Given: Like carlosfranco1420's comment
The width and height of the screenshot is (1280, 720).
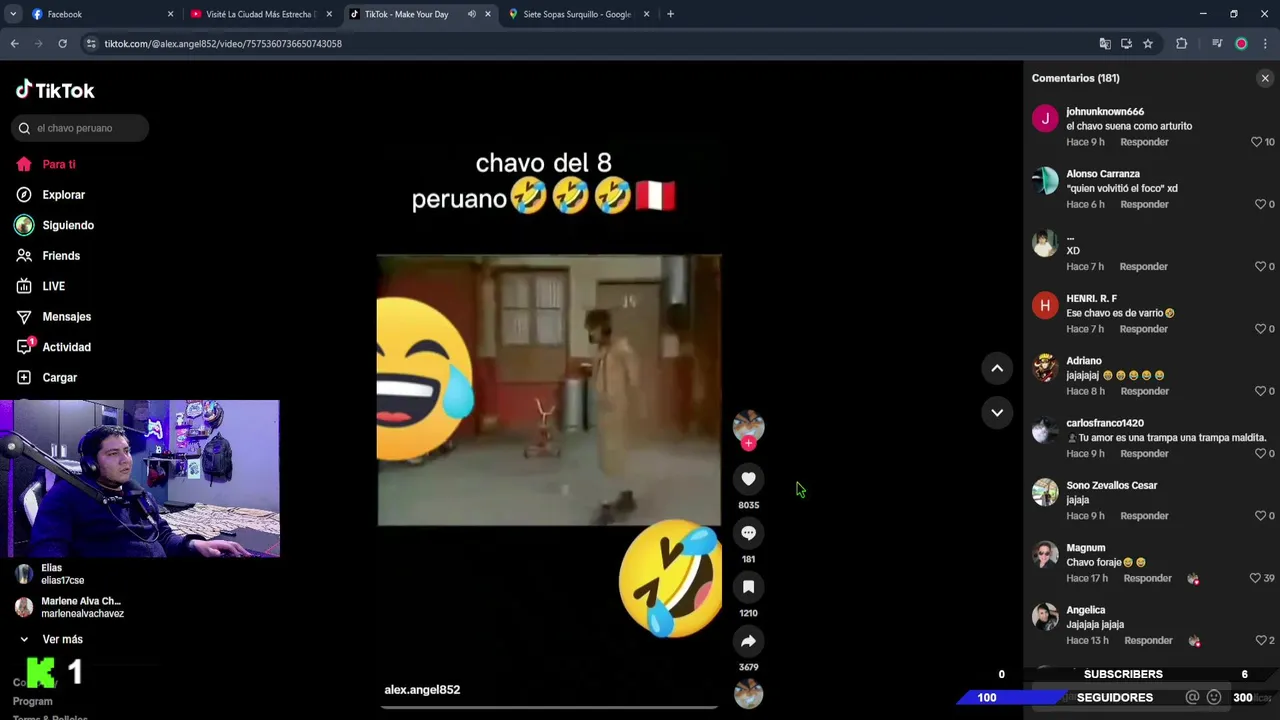Looking at the screenshot, I should tap(1260, 453).
